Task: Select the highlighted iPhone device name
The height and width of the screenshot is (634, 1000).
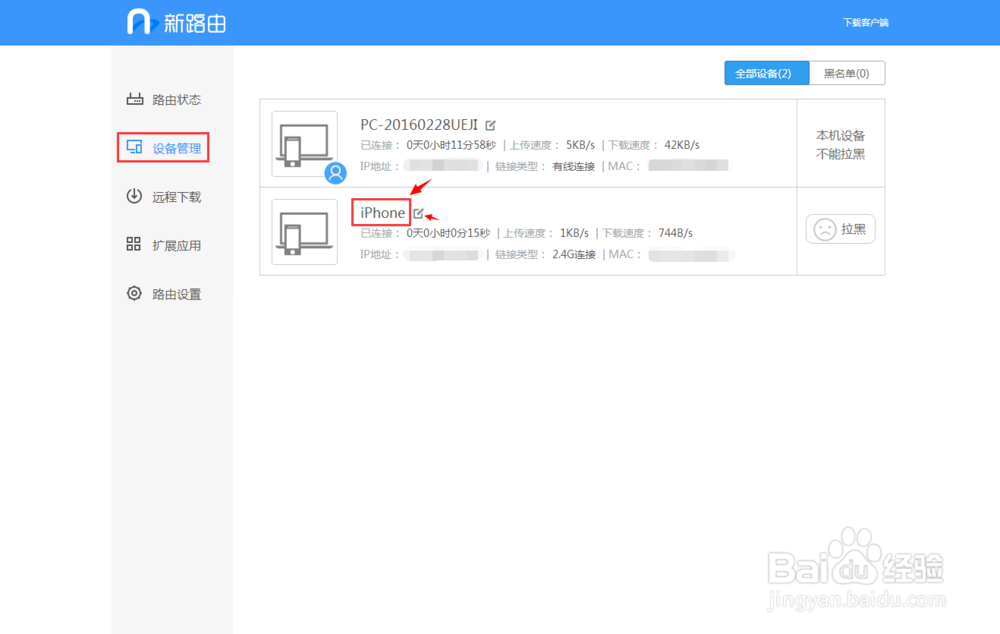Action: [x=381, y=212]
